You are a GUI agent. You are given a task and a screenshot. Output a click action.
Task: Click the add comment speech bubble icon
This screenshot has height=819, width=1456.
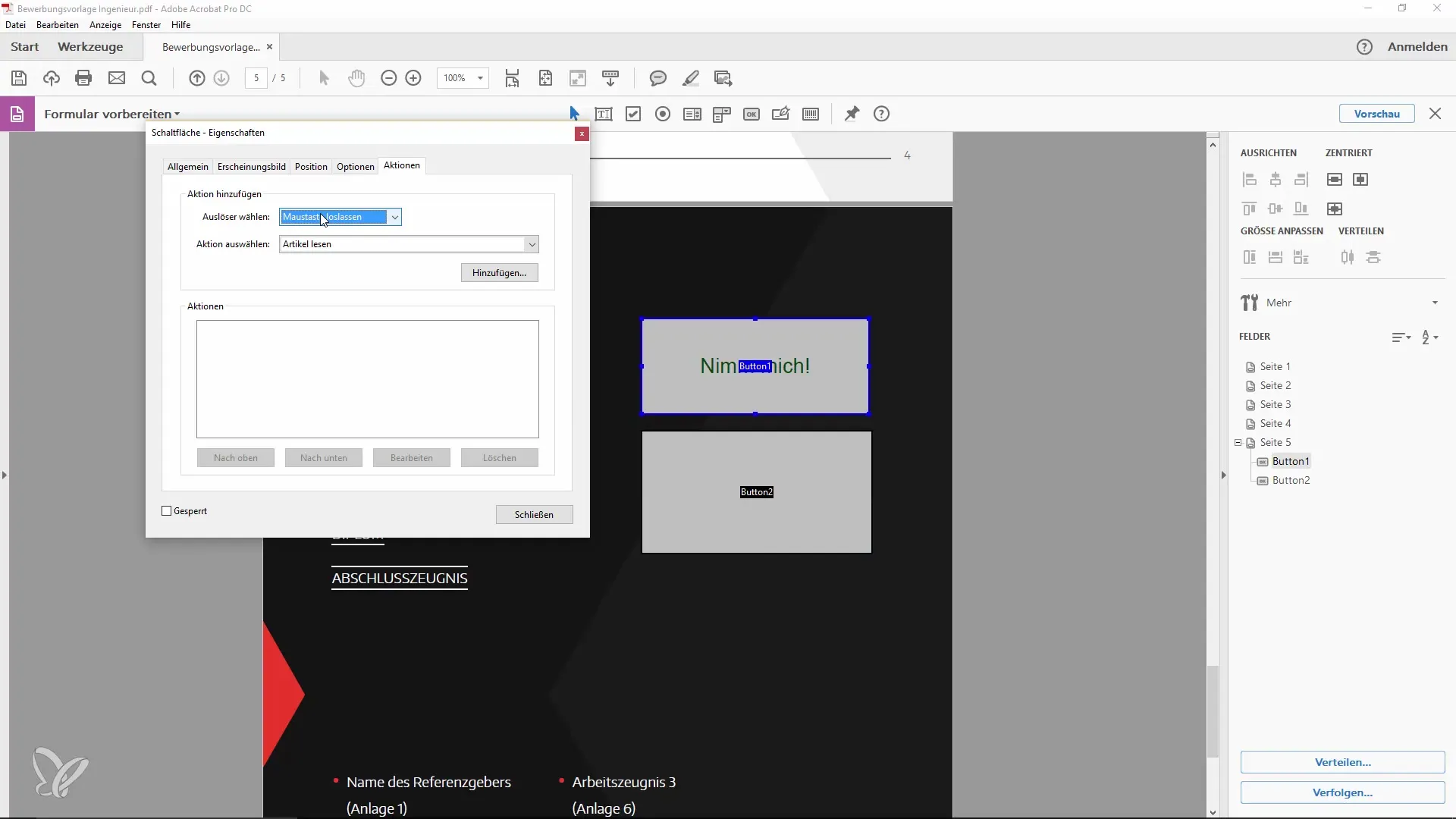[x=658, y=78]
